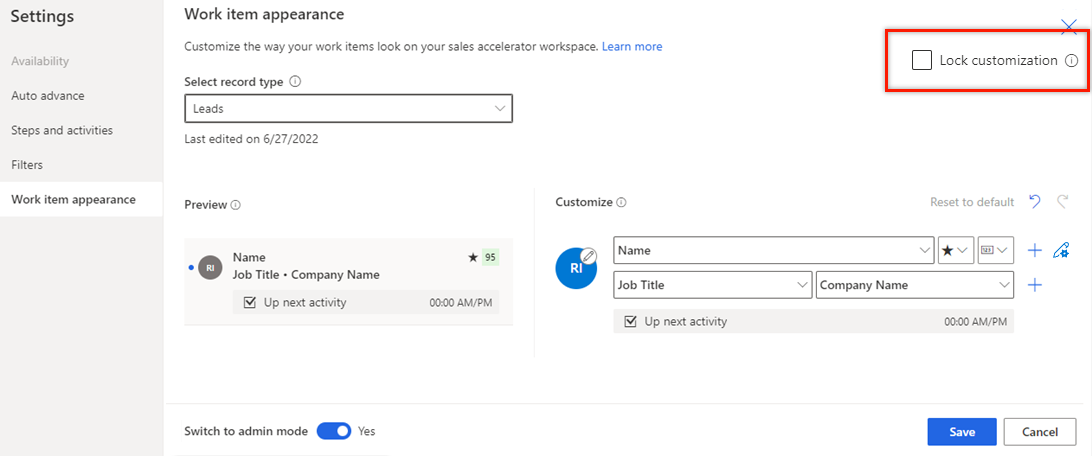Save the work item appearance changes

point(962,432)
